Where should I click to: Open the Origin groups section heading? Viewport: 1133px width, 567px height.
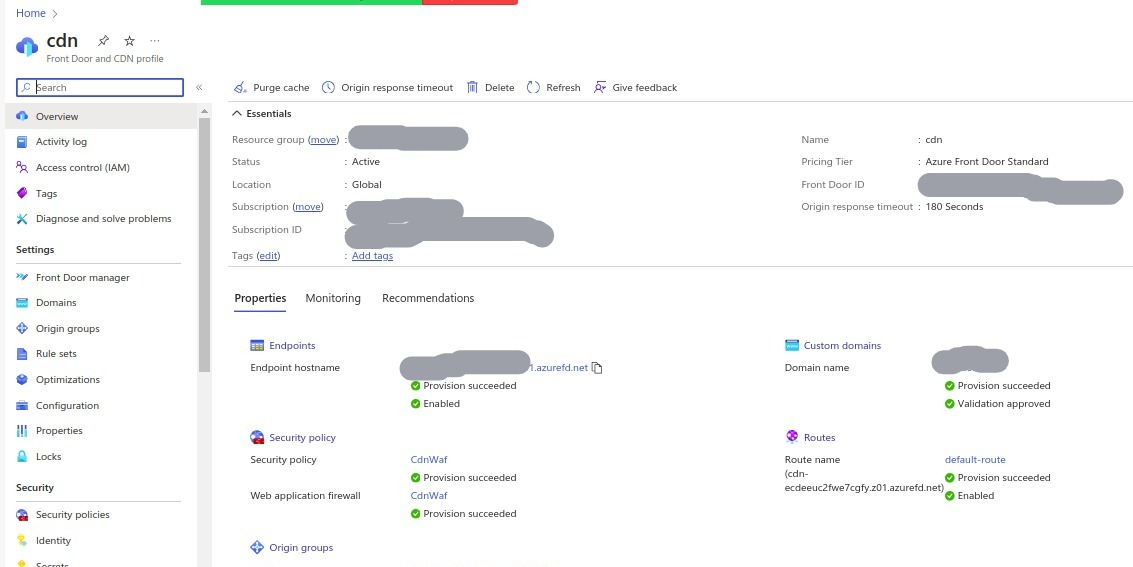(301, 547)
